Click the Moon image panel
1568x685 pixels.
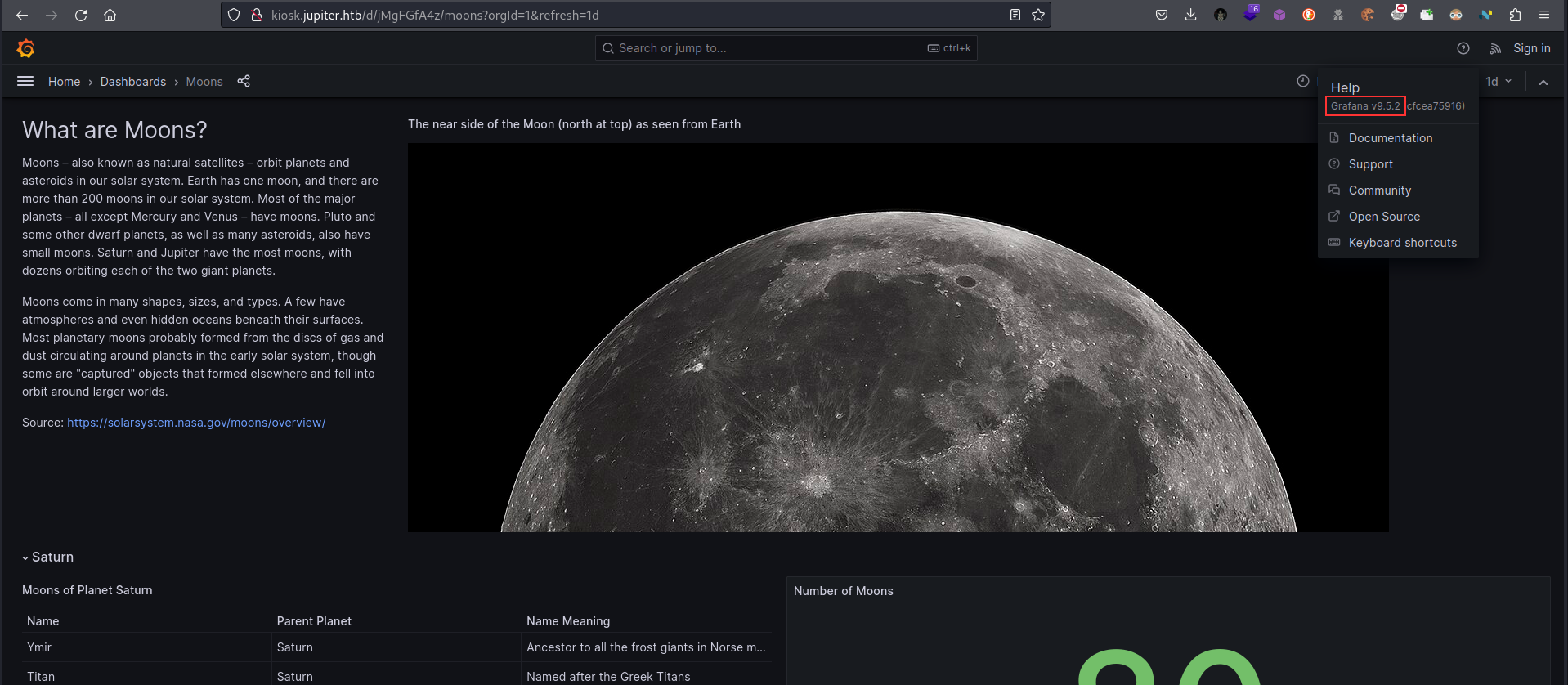coord(898,338)
